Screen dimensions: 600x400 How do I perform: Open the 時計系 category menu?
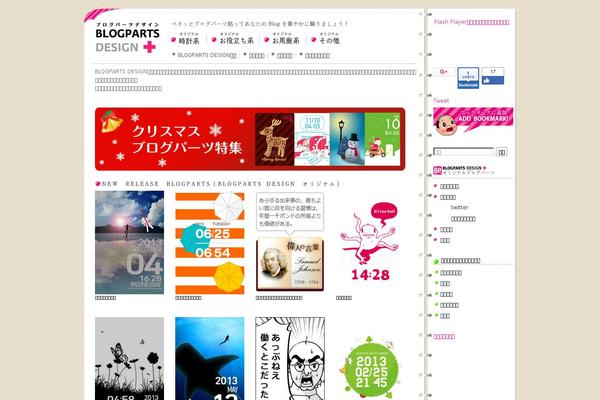[x=185, y=39]
